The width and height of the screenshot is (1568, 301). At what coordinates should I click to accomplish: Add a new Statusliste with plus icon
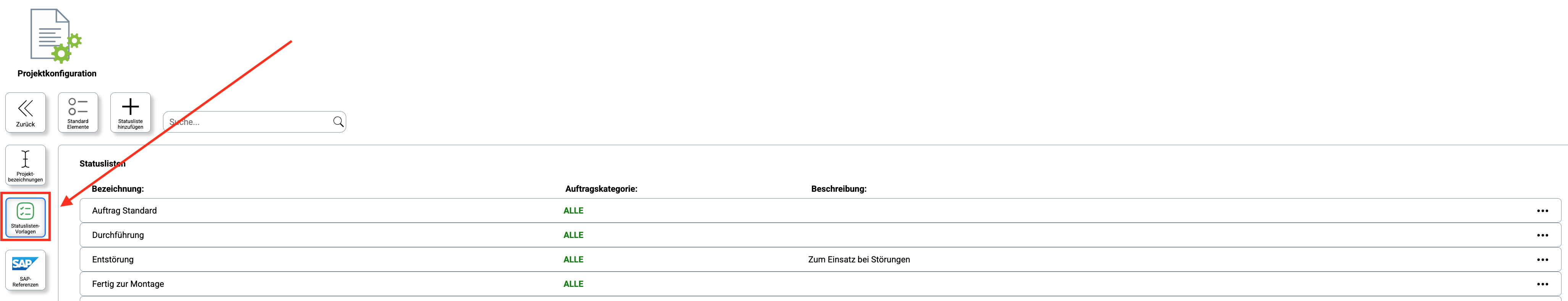[x=130, y=112]
